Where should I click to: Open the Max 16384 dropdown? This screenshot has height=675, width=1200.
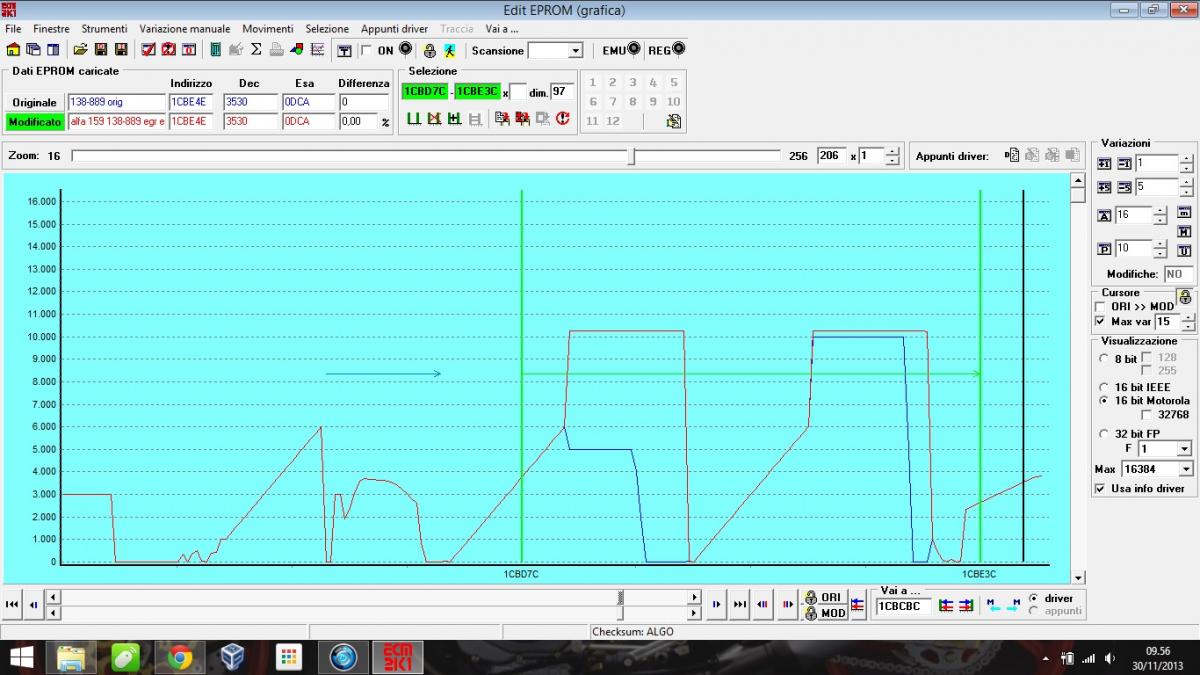(x=1185, y=469)
